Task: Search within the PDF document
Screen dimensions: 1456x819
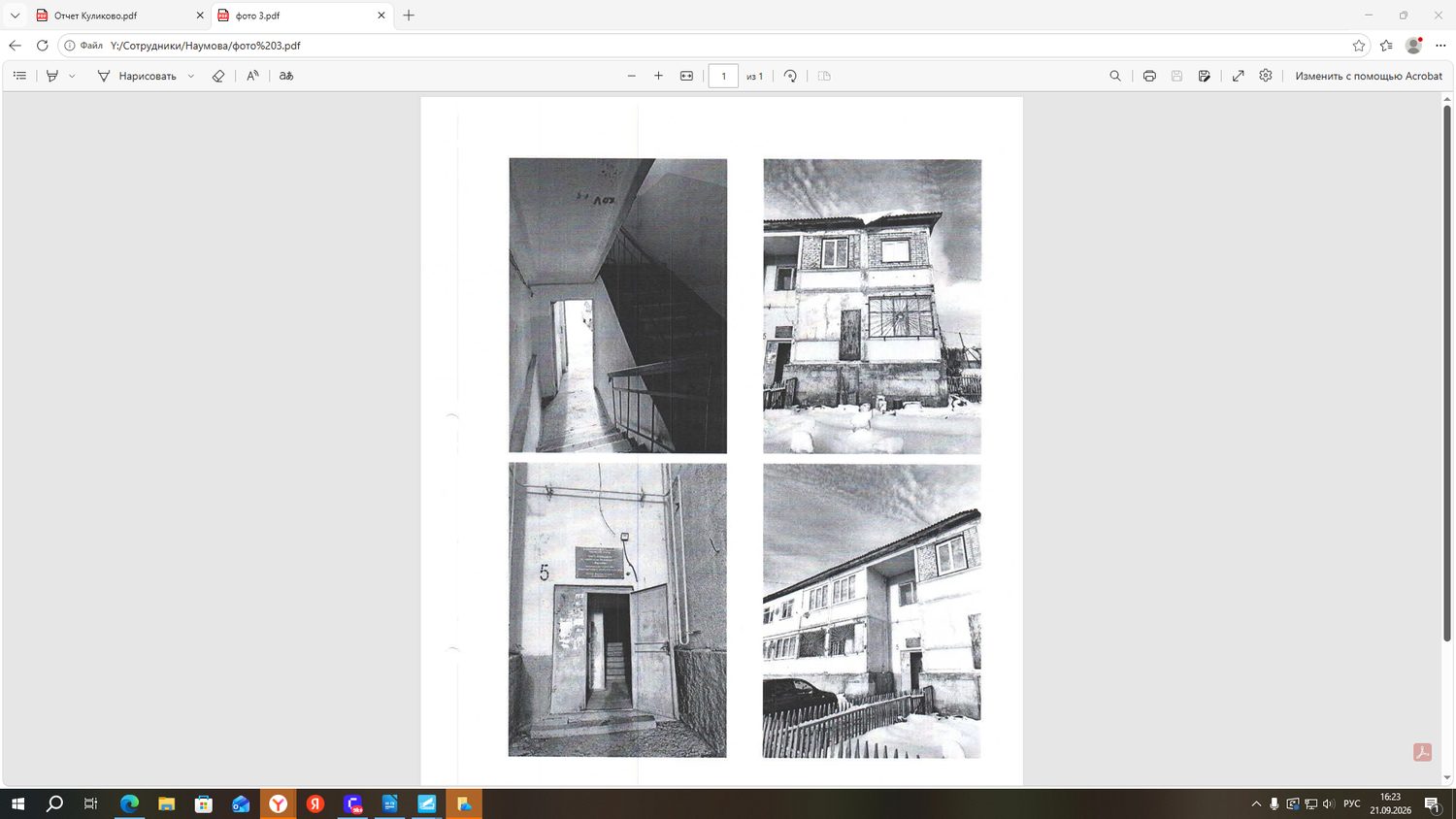Action: pyautogui.click(x=1115, y=76)
